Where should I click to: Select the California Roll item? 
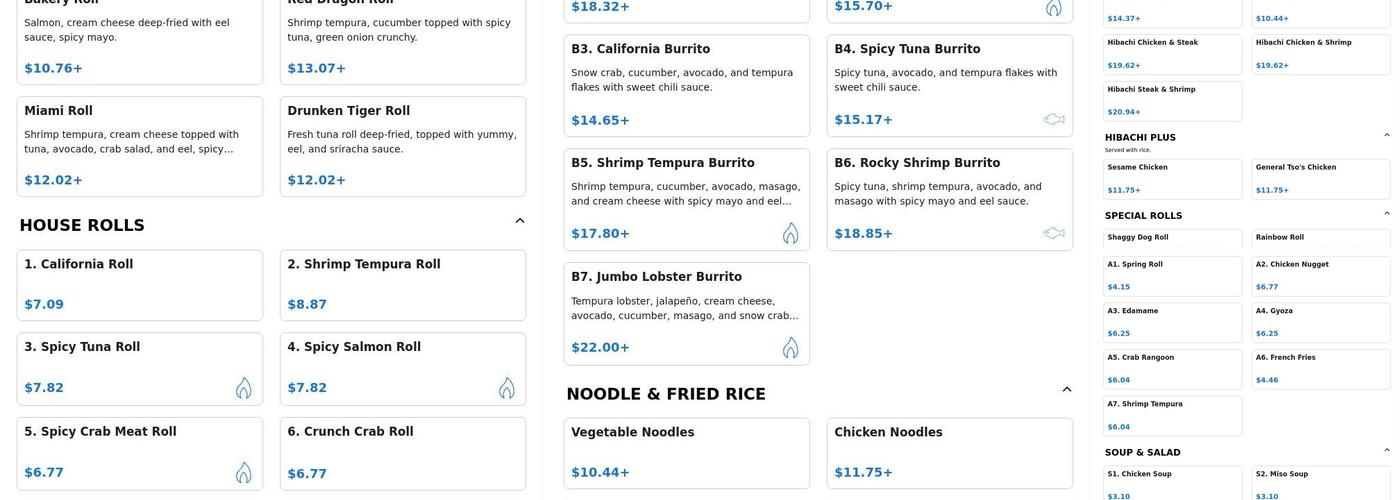(x=140, y=285)
